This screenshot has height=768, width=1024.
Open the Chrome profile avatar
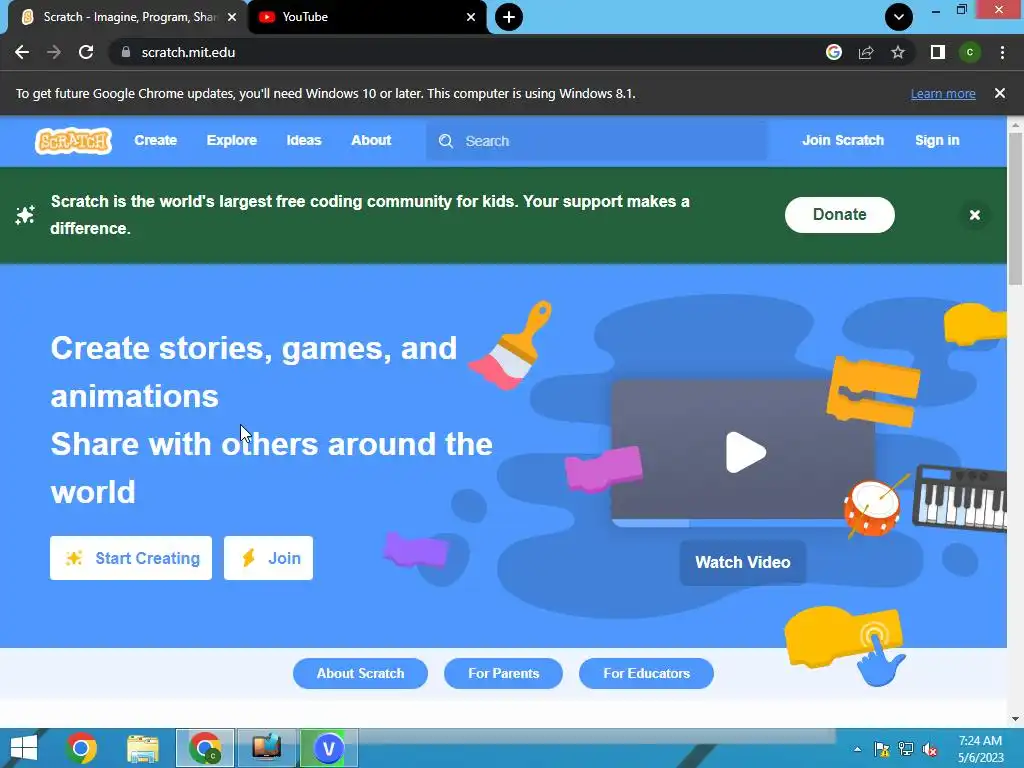(970, 52)
